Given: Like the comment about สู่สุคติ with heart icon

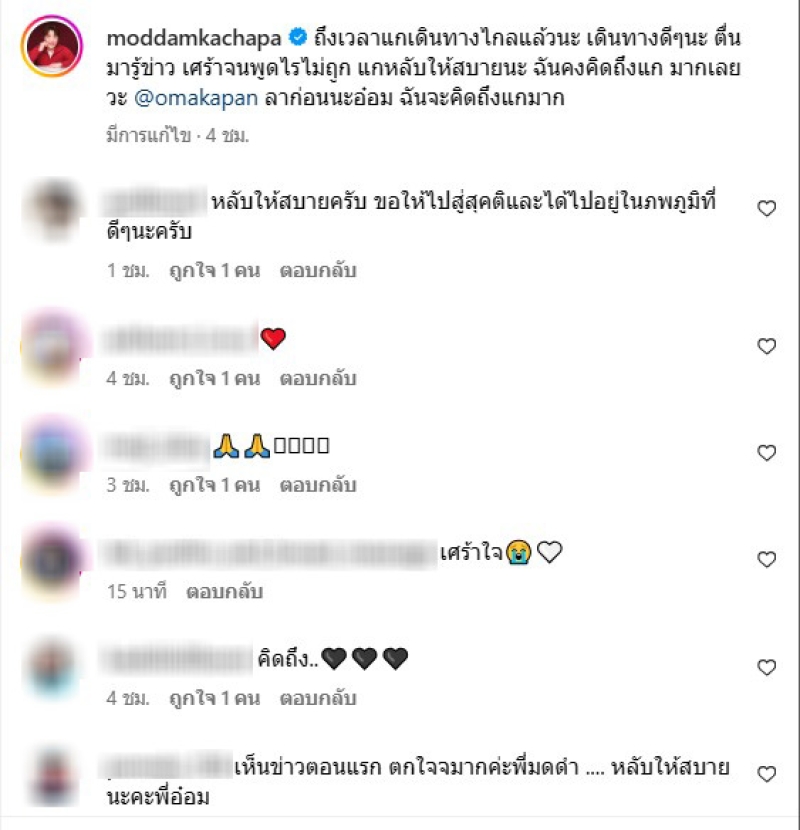Looking at the screenshot, I should tap(766, 208).
